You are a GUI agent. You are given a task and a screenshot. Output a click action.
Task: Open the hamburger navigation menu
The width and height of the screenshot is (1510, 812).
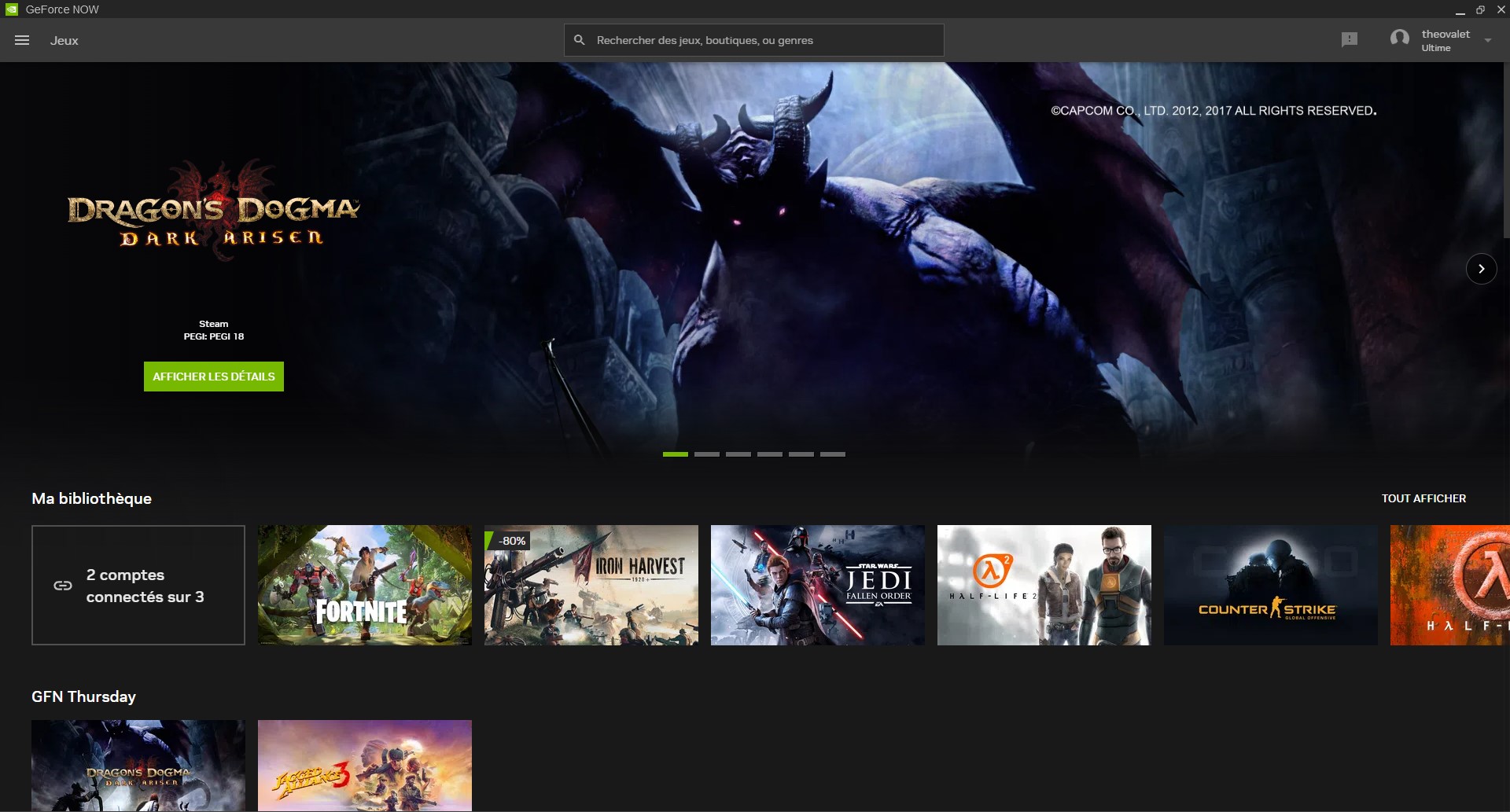[x=22, y=40]
